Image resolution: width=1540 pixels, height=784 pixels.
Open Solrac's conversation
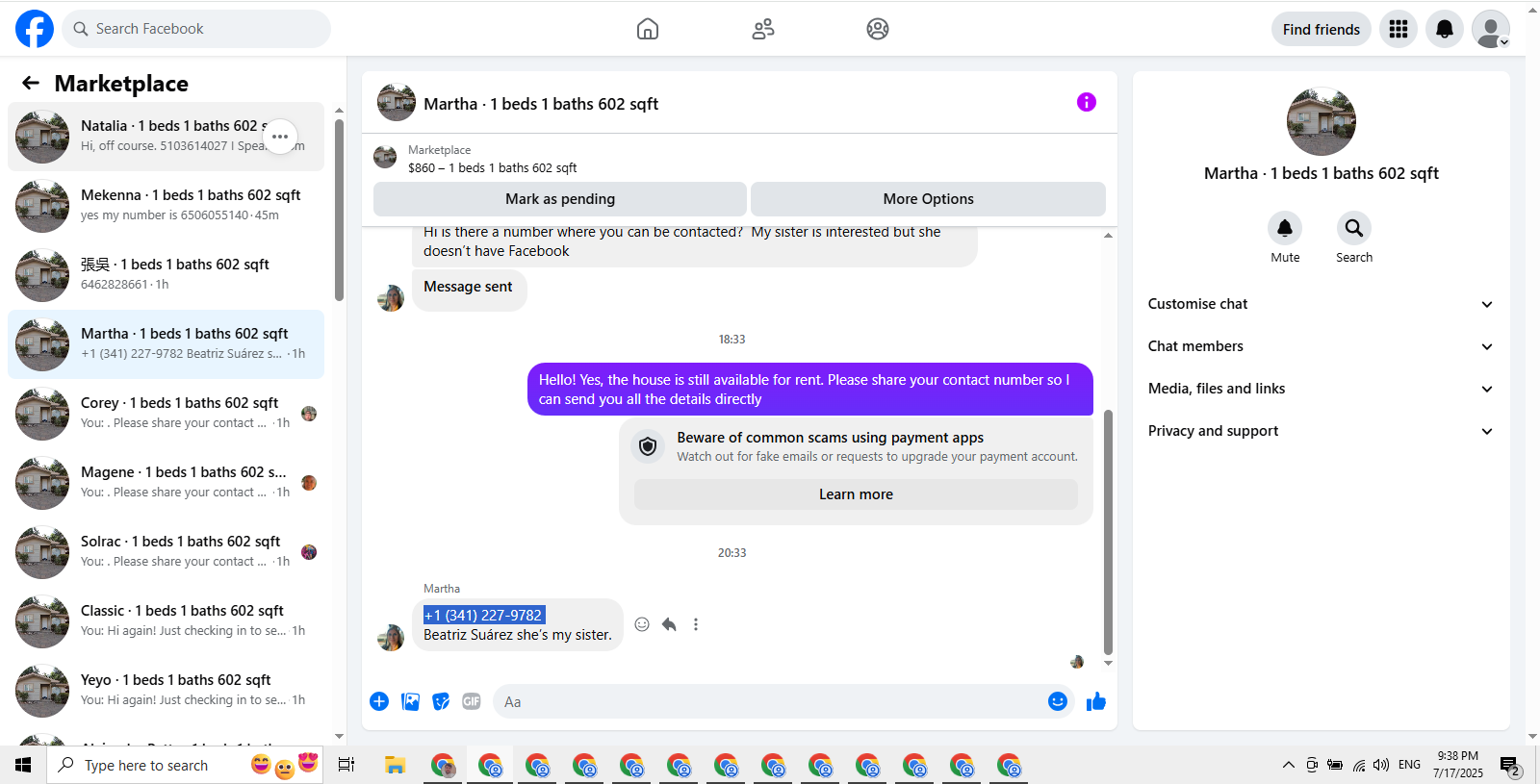(166, 552)
